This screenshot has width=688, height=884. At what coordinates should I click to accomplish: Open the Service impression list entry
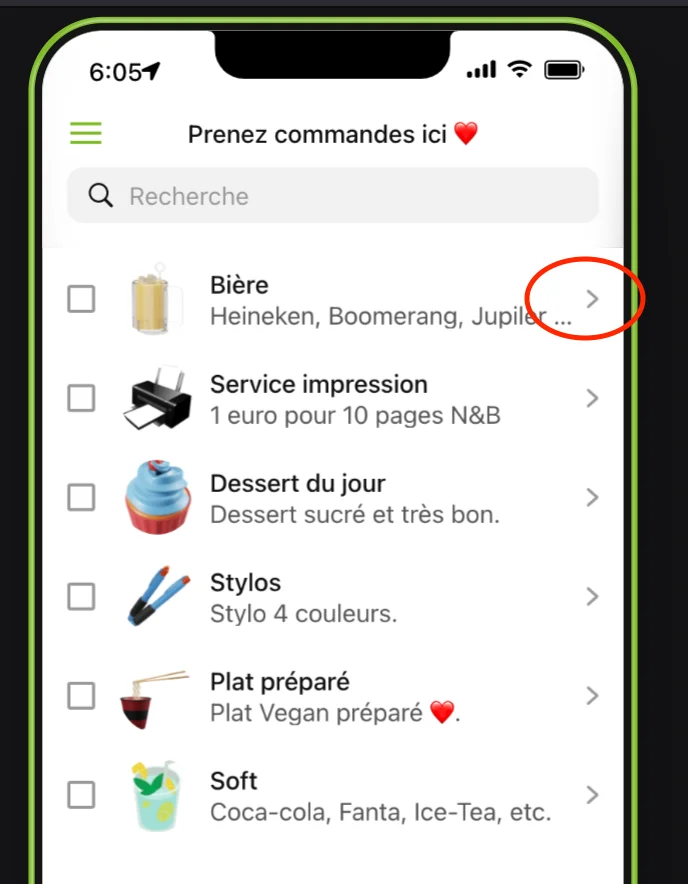[333, 398]
